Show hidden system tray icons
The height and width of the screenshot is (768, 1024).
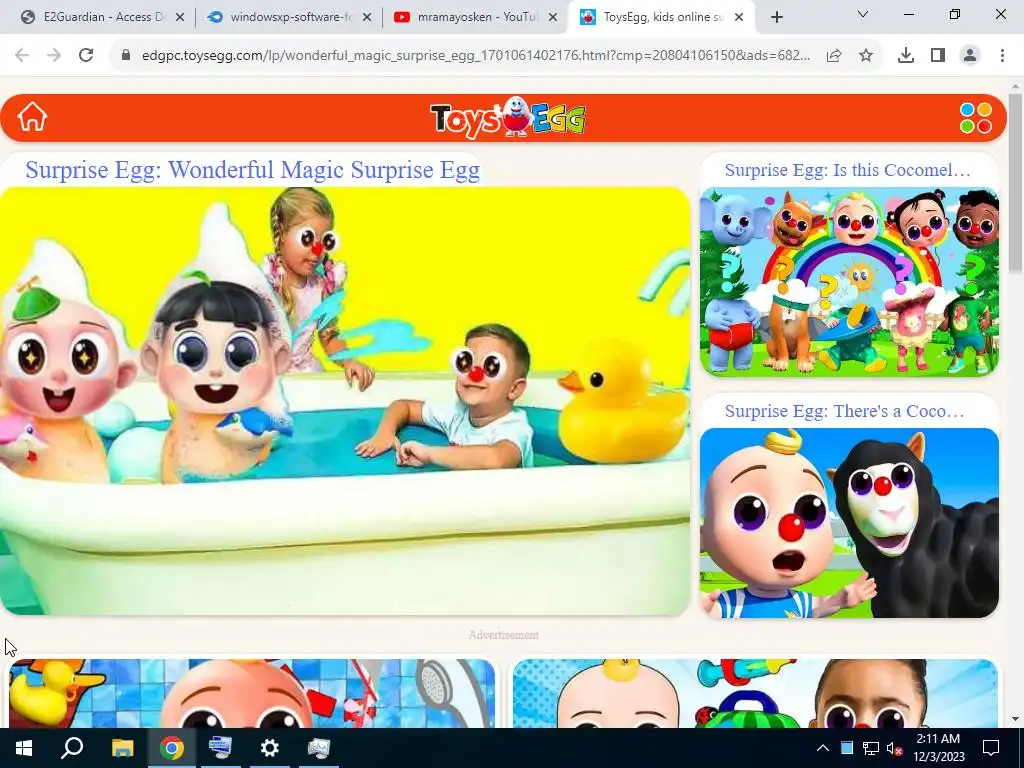(823, 748)
